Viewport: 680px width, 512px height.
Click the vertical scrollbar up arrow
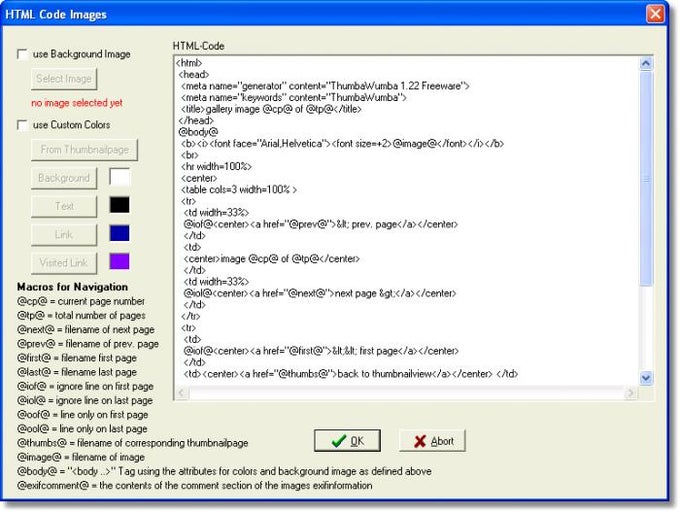(646, 64)
